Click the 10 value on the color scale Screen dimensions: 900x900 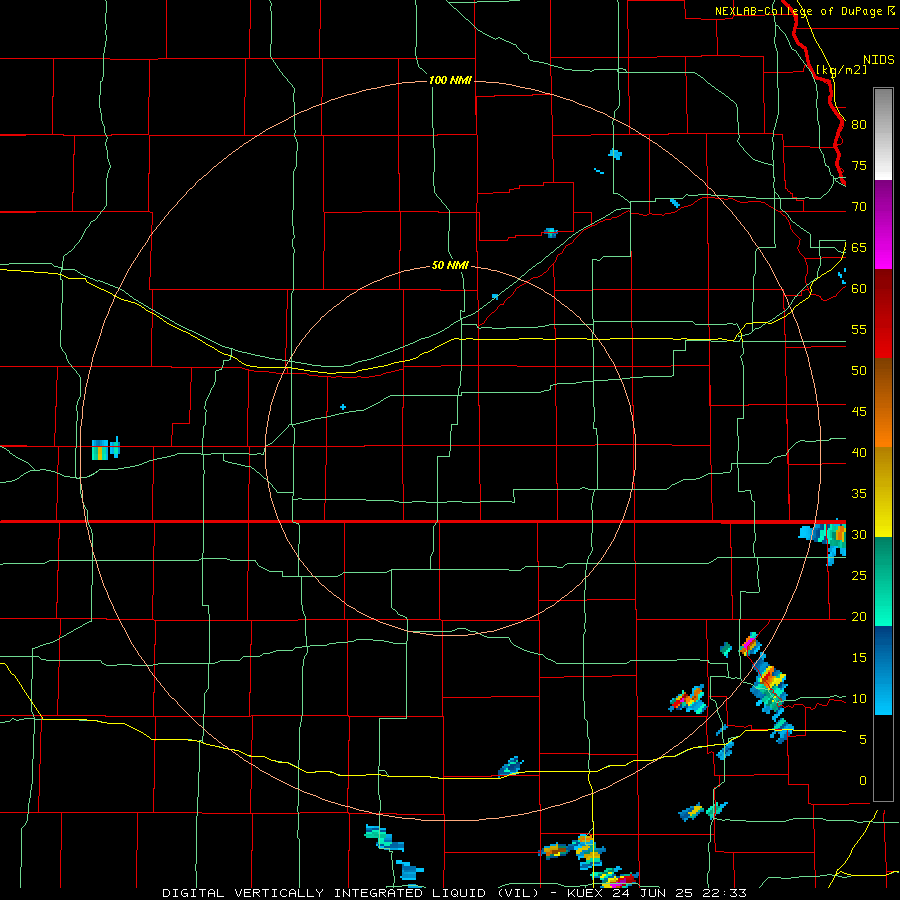point(859,699)
